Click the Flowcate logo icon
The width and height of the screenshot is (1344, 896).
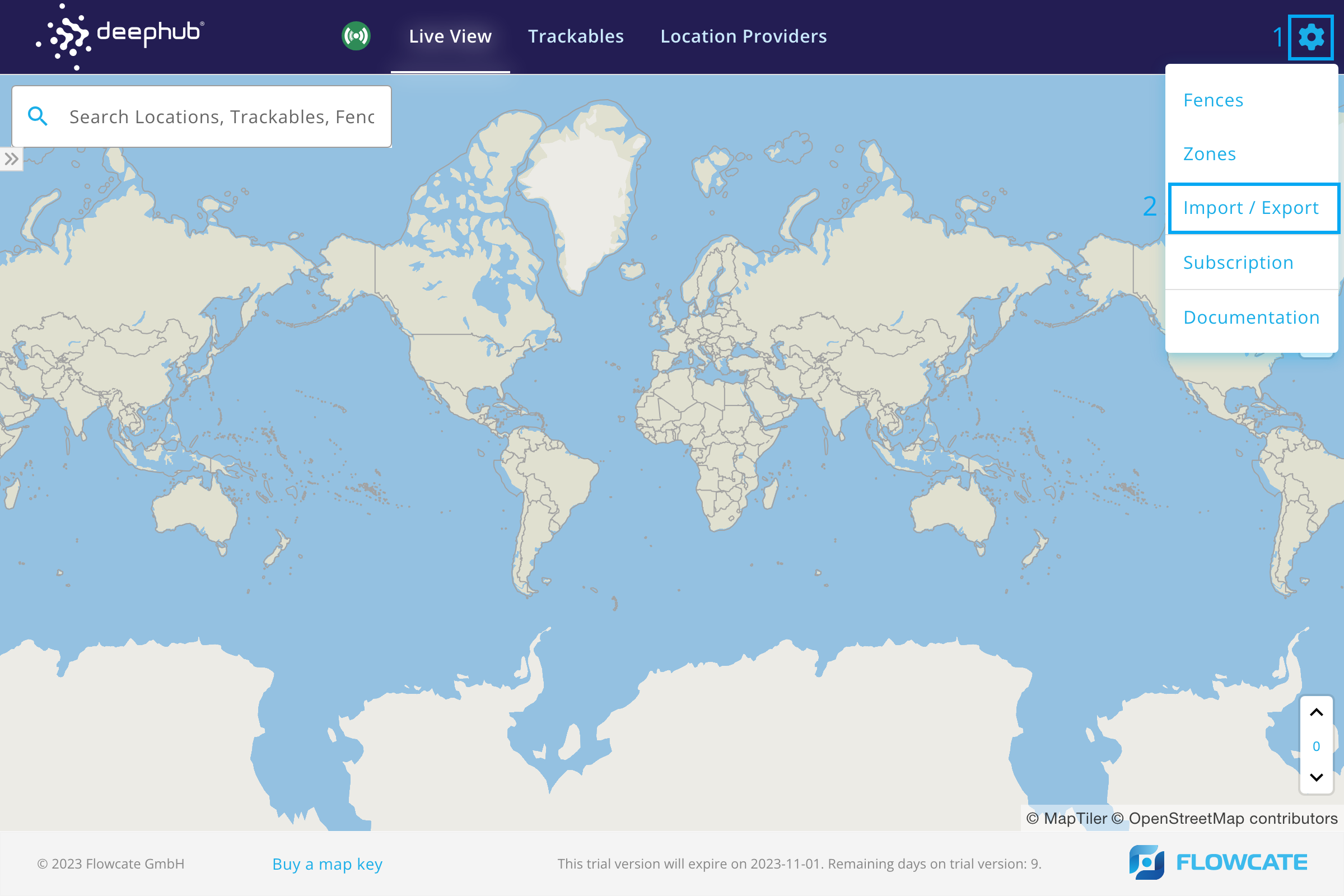[x=1147, y=863]
